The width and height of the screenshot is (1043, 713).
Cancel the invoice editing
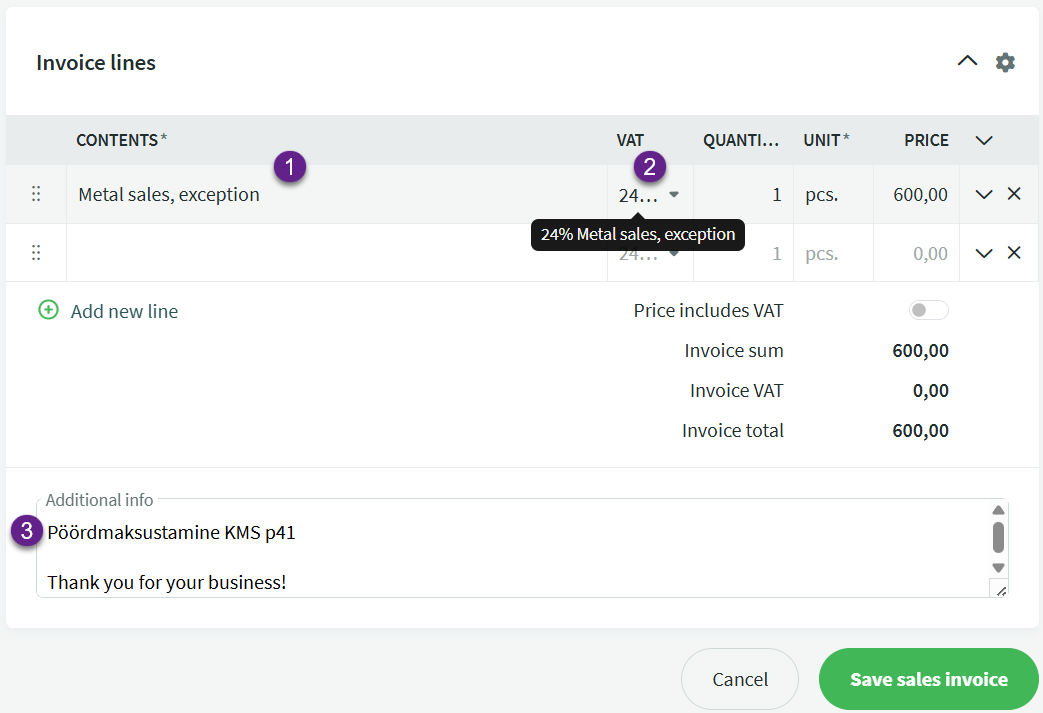pos(740,679)
